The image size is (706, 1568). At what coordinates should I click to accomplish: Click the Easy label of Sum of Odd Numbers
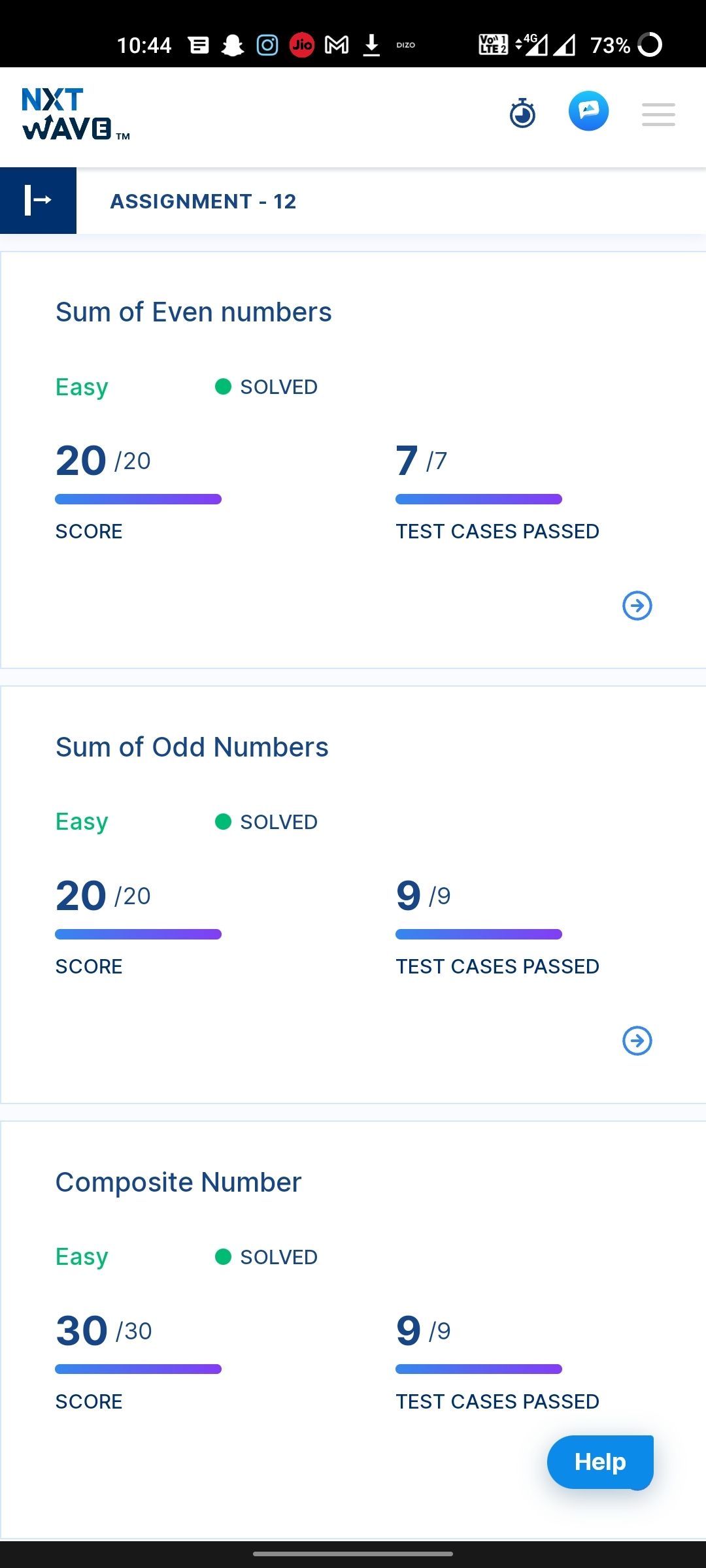[x=82, y=822]
